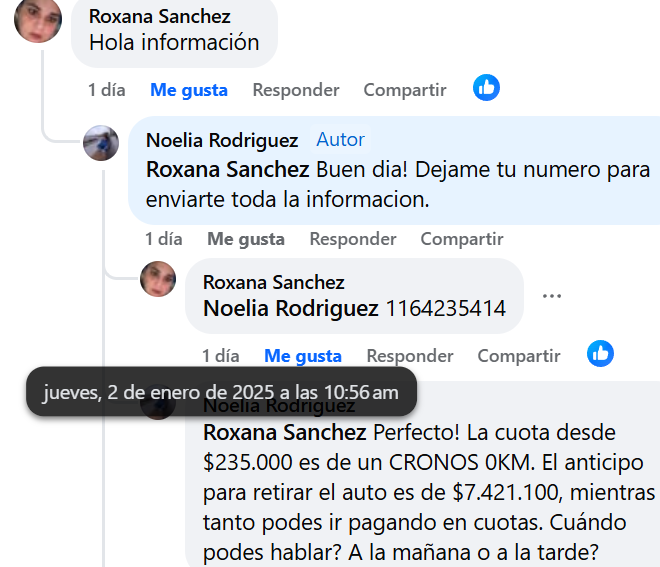Image resolution: width=660 pixels, height=567 pixels.
Task: Toggle Me gusta on the 1164235414 comment
Action: coord(303,356)
